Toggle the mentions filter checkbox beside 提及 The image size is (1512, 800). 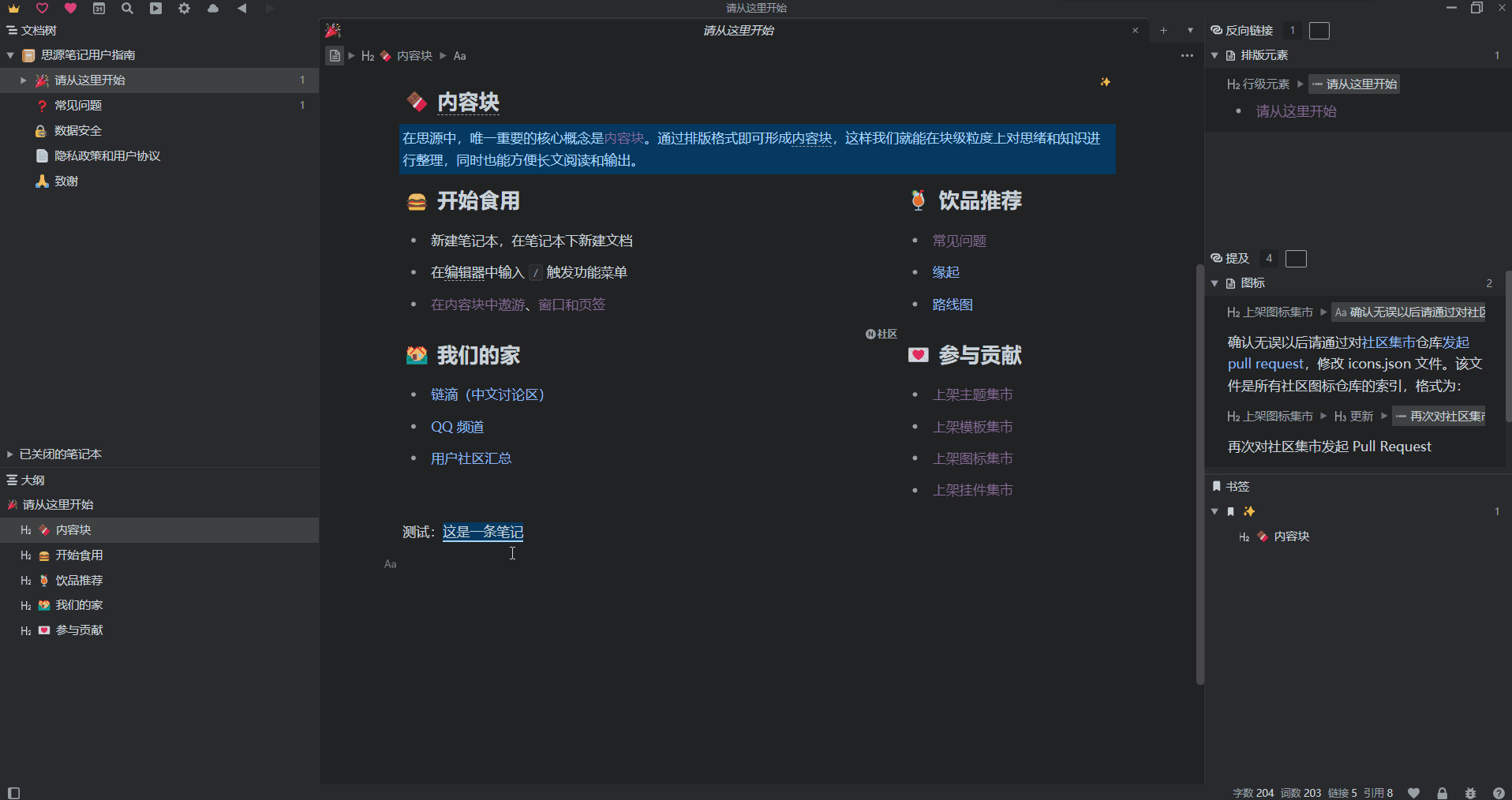pyautogui.click(x=1297, y=258)
